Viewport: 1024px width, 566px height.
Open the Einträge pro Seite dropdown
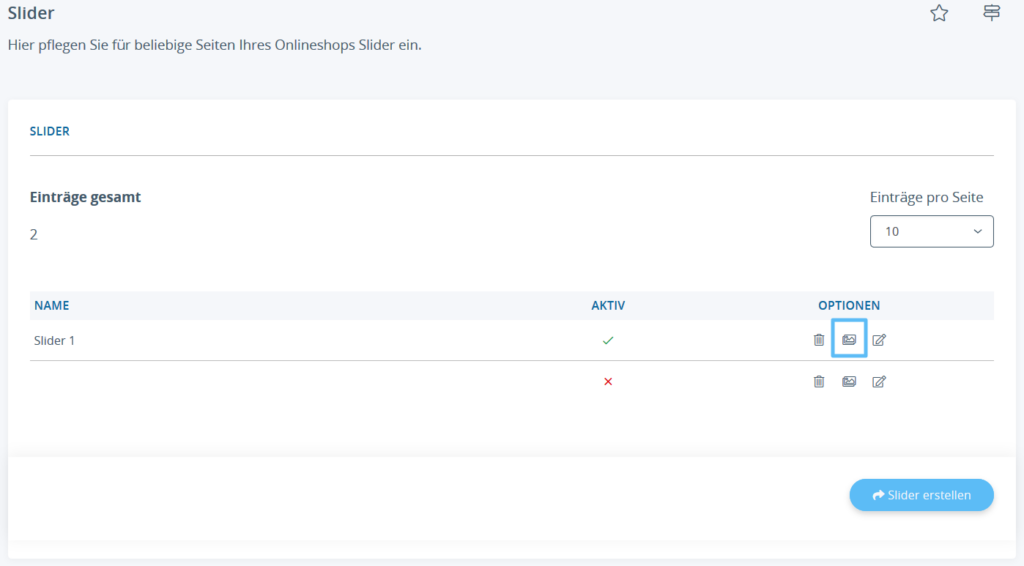click(931, 231)
